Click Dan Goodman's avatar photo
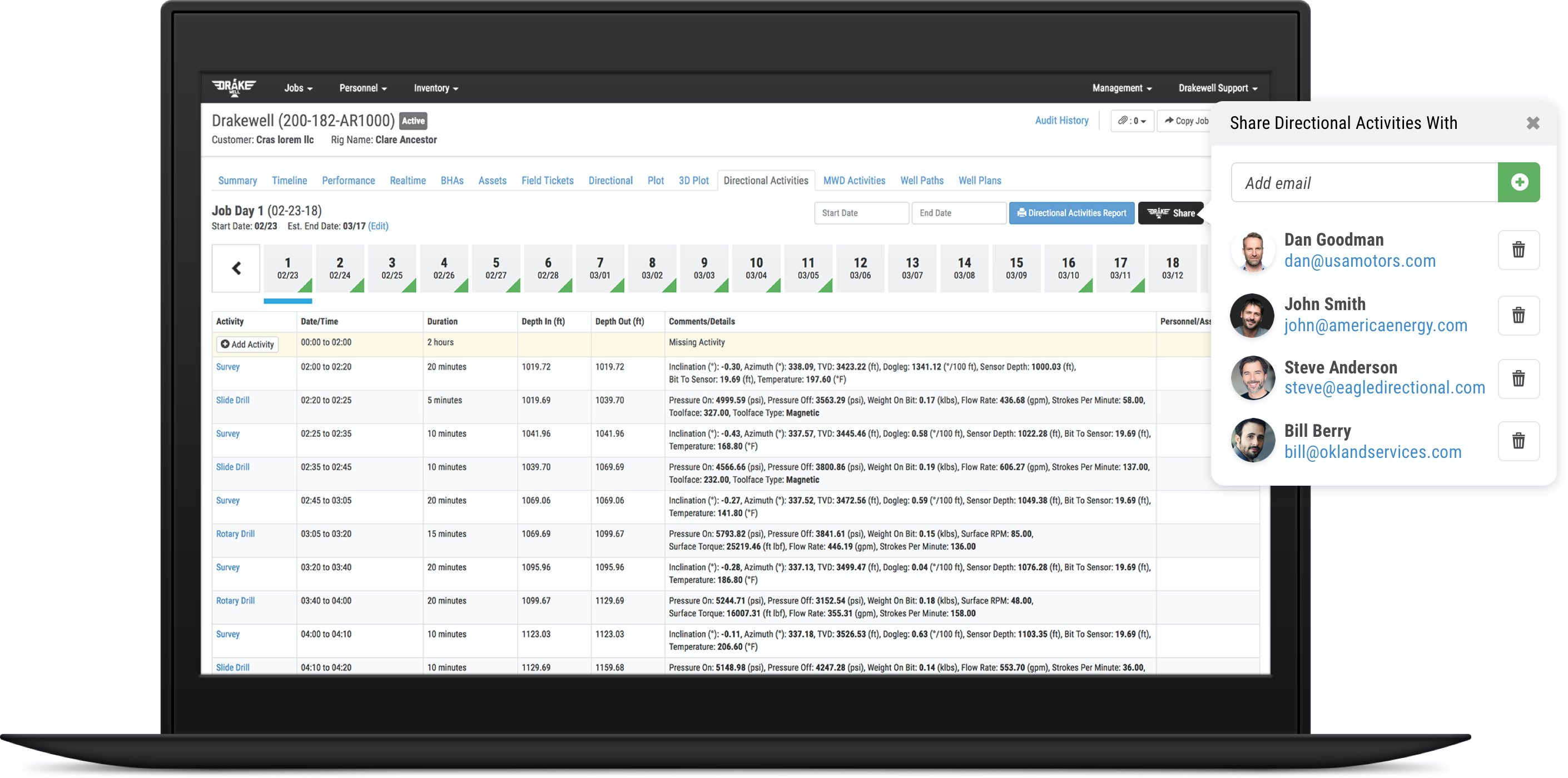This screenshot has width=1568, height=778. click(1253, 251)
